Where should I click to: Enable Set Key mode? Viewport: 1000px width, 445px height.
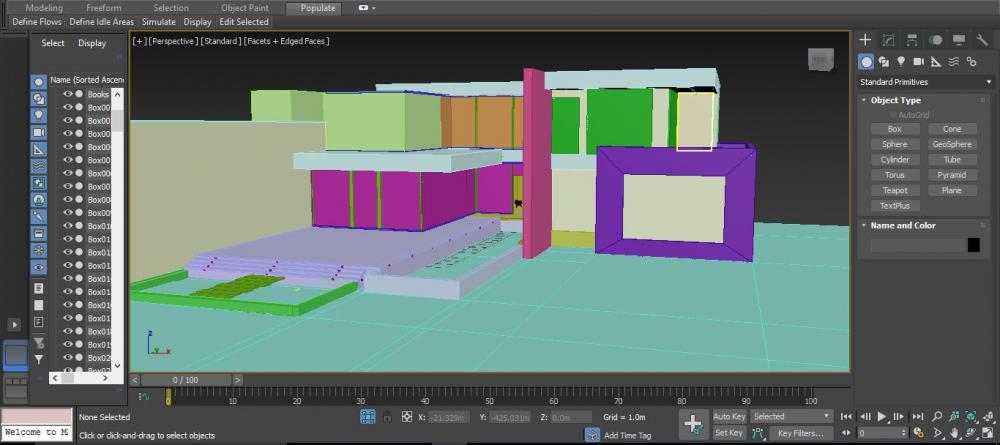tap(729, 433)
